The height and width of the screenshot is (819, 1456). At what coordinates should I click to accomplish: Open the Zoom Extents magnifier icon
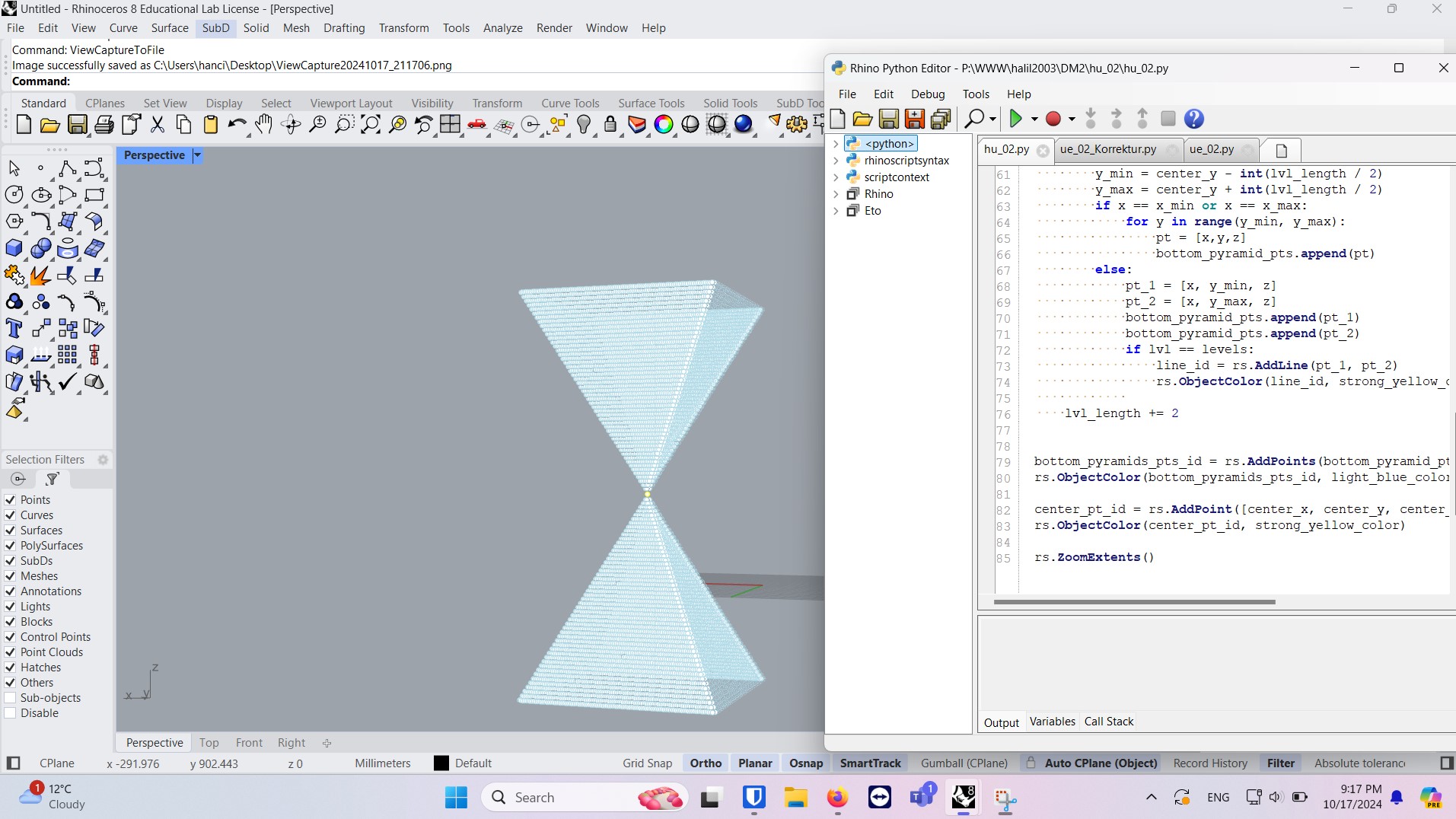pyautogui.click(x=370, y=124)
